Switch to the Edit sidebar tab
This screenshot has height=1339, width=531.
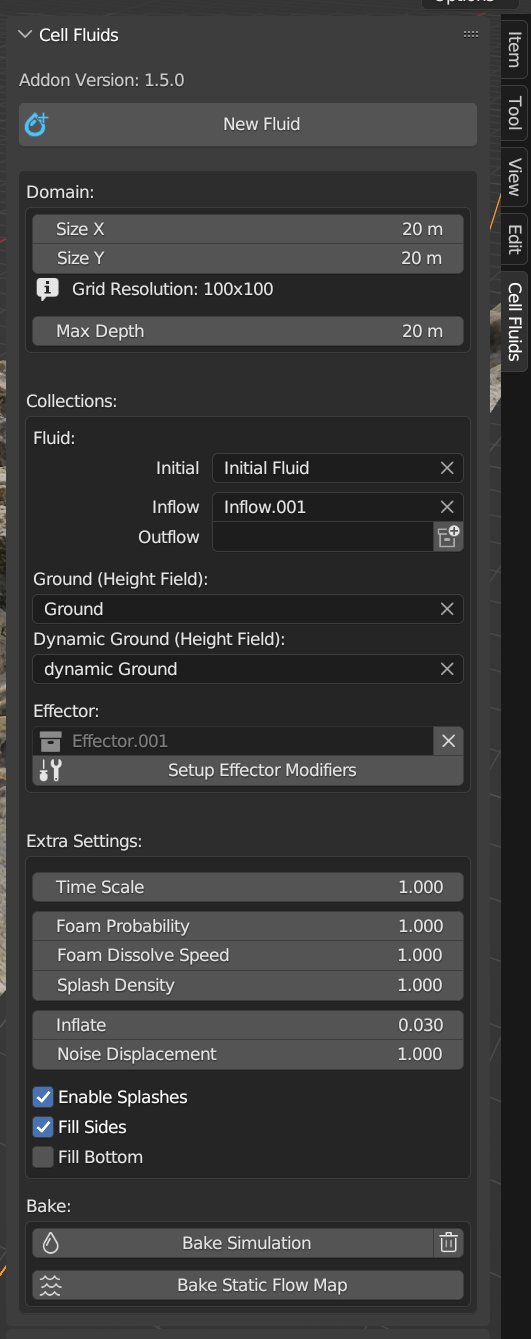point(514,239)
